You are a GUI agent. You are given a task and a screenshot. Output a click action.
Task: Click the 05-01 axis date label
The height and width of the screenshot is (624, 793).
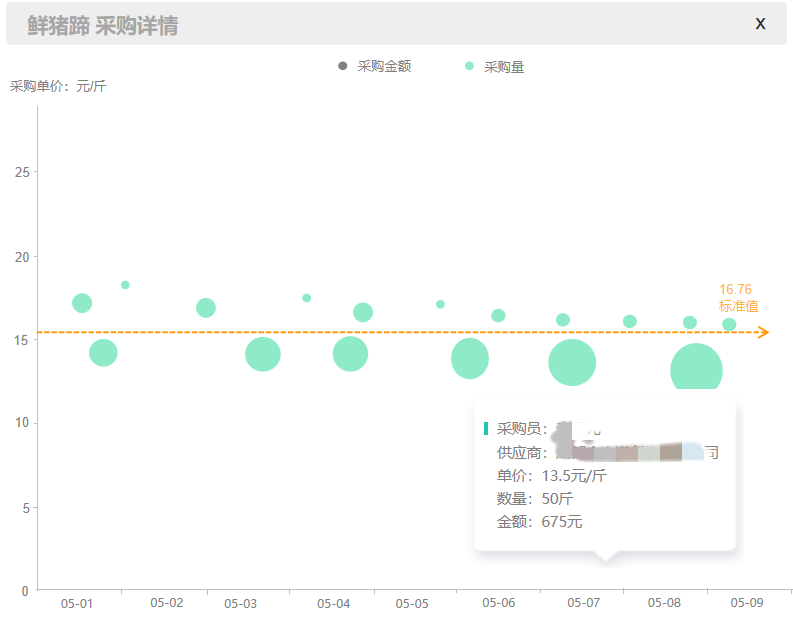[76, 604]
